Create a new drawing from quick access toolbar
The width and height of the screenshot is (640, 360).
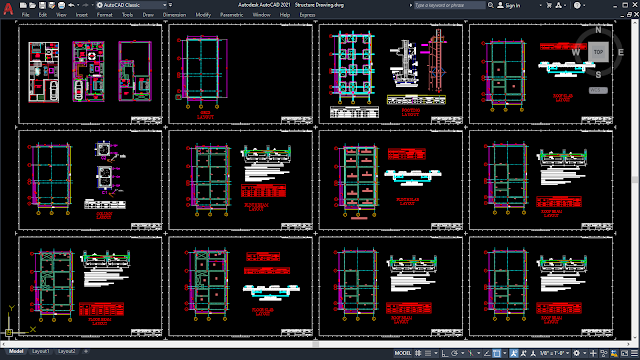(23, 5)
